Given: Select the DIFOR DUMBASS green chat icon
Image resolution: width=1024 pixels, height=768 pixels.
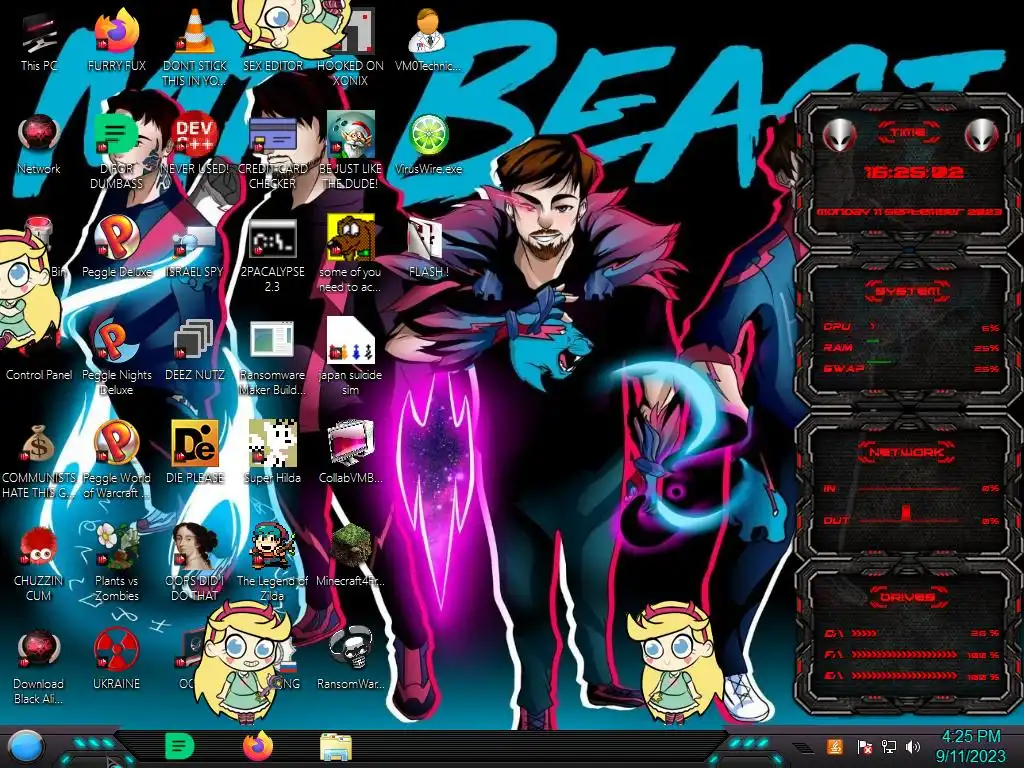Looking at the screenshot, I should (116, 150).
